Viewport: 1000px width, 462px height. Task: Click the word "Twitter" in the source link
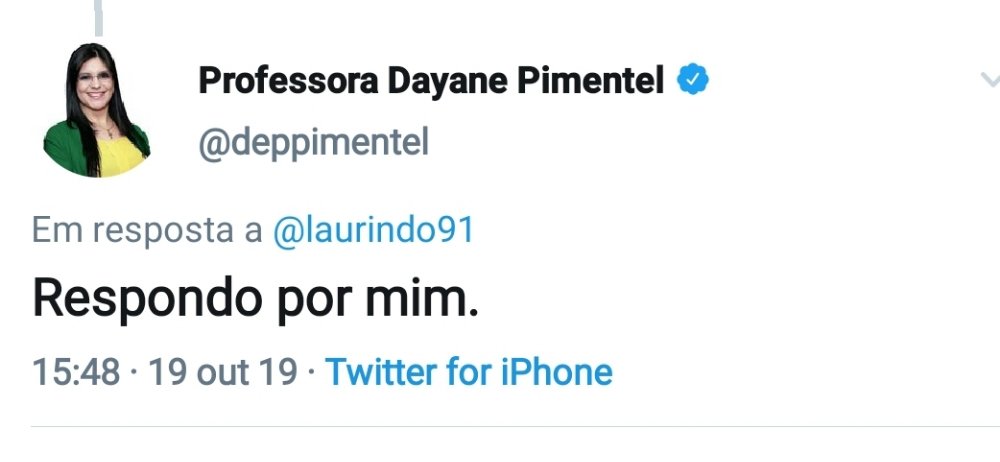coord(381,372)
